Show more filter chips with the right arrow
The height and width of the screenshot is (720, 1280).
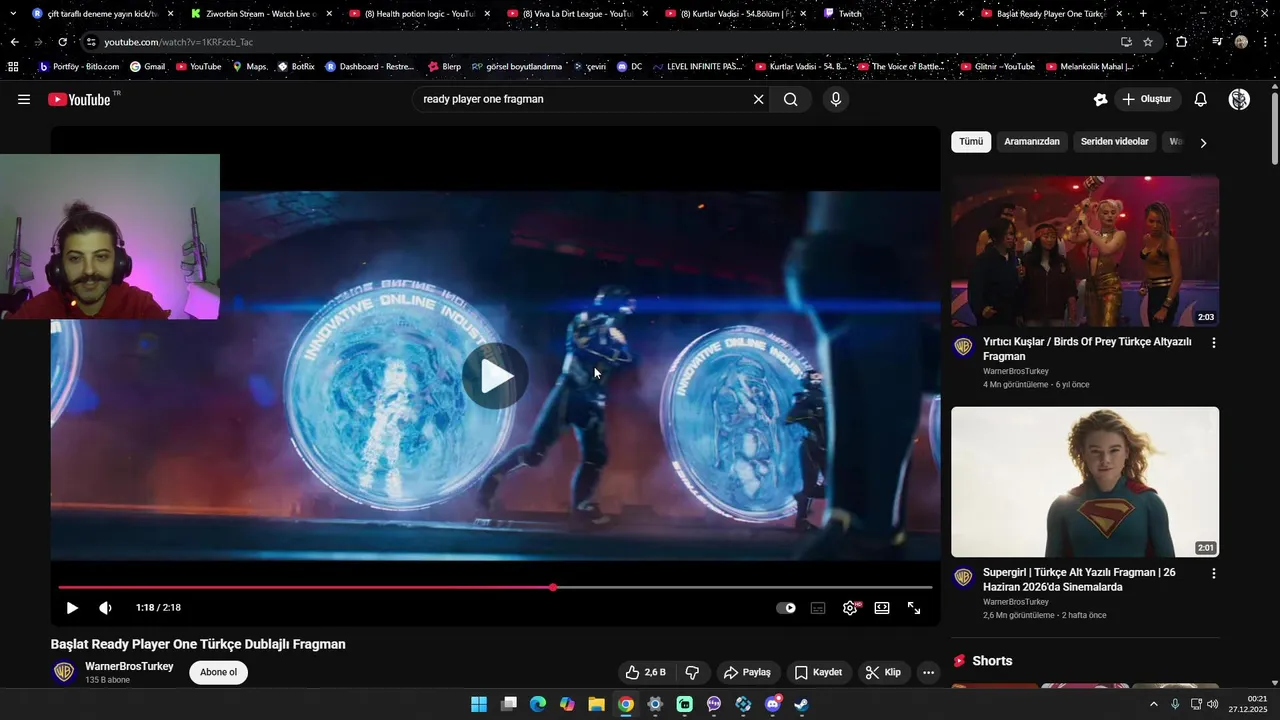pyautogui.click(x=1203, y=143)
